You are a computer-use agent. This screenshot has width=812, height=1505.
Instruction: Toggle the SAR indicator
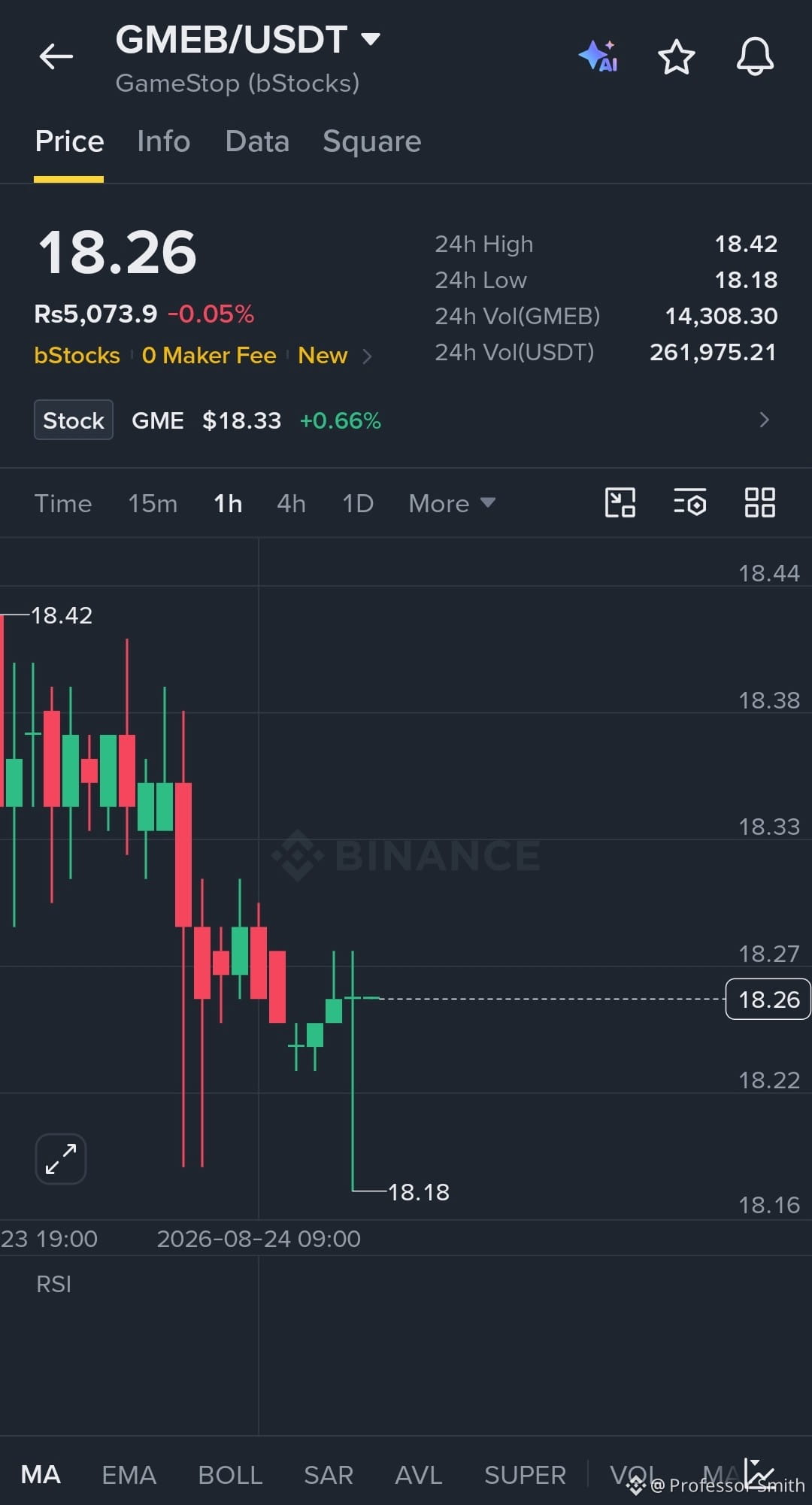click(x=329, y=1474)
